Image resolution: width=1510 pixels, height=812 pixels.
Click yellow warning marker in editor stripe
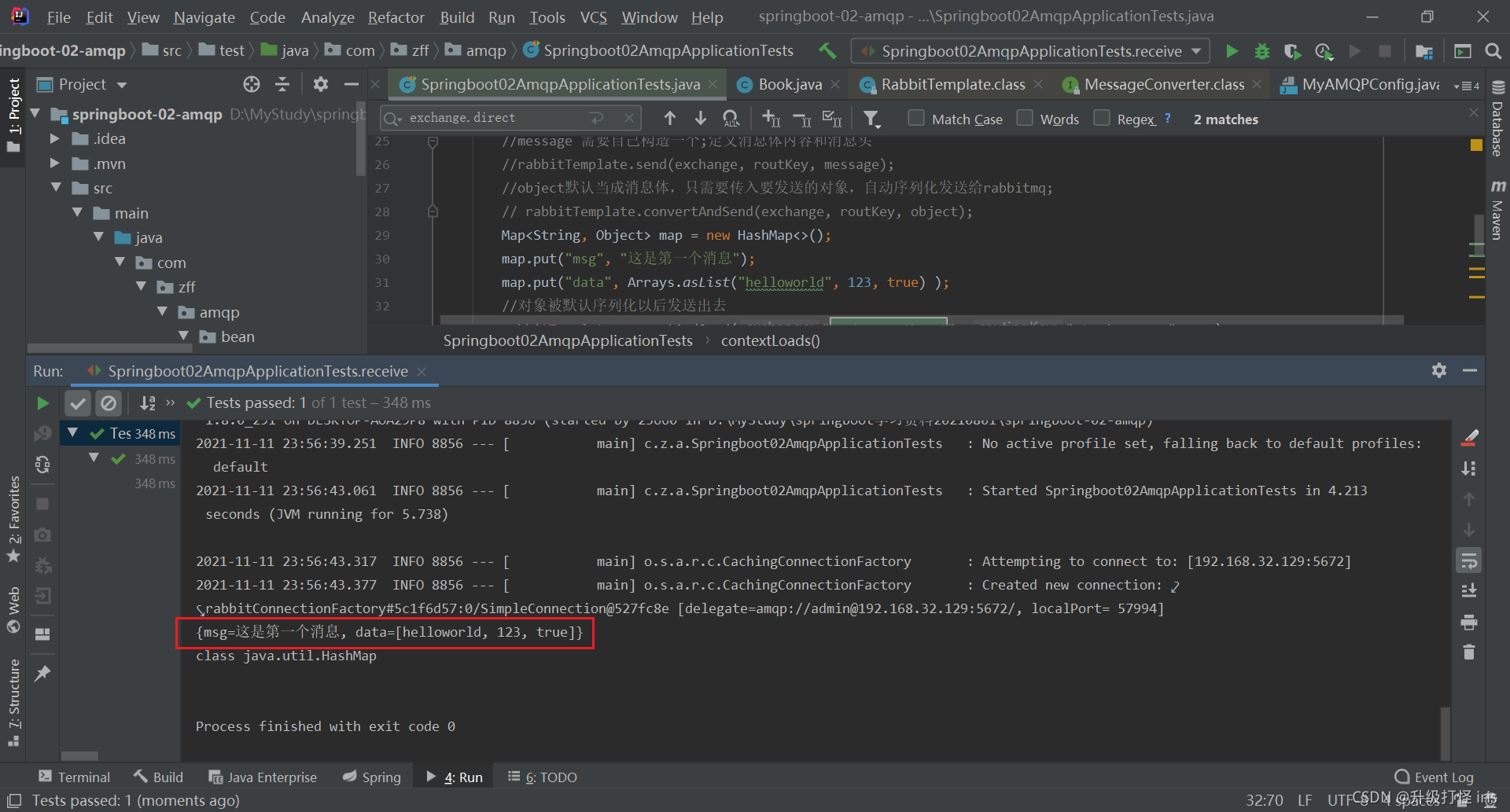click(1476, 145)
